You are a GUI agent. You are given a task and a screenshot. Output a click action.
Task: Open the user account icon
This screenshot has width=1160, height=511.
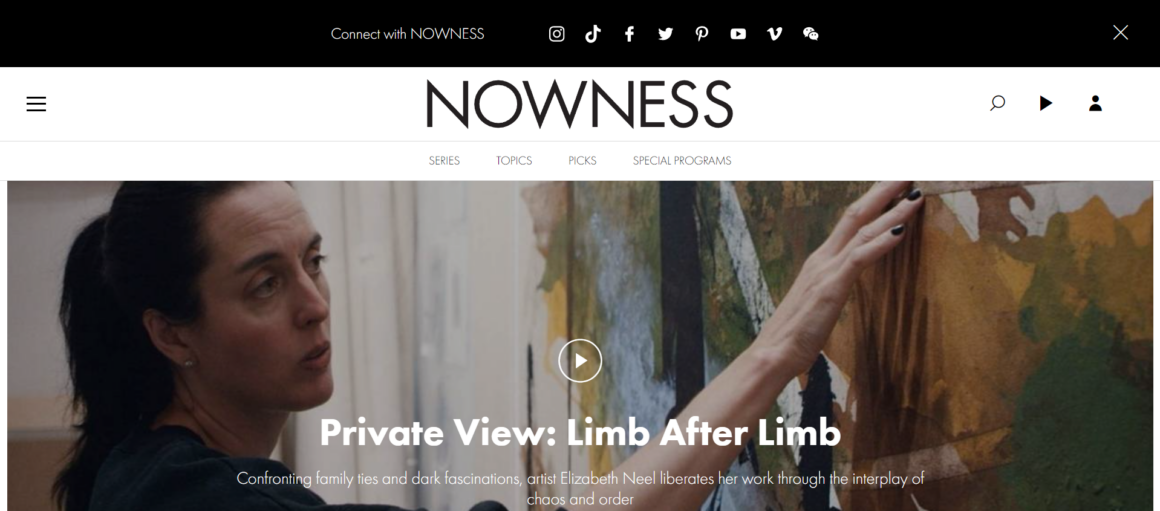(x=1095, y=103)
